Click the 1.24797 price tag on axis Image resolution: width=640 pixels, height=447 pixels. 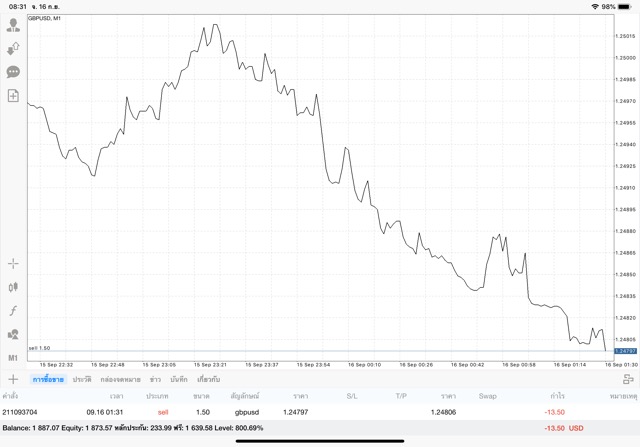click(625, 351)
